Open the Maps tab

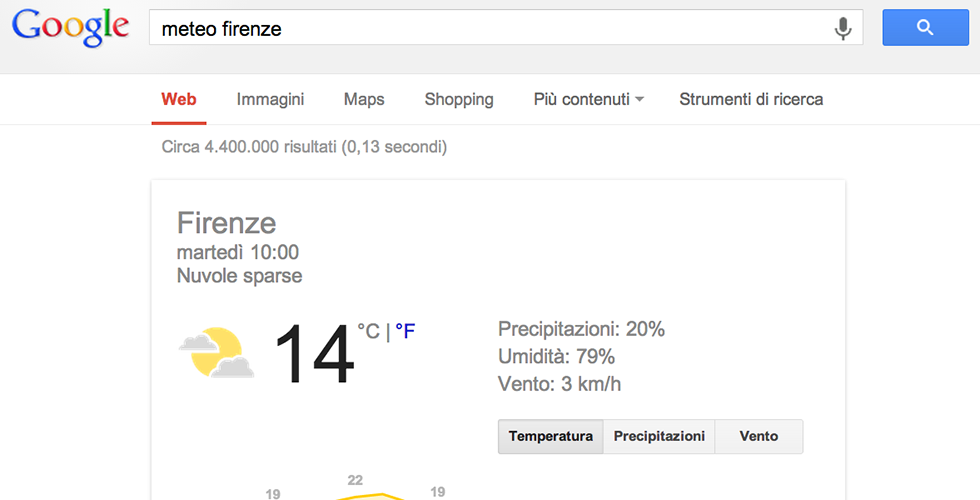point(364,99)
